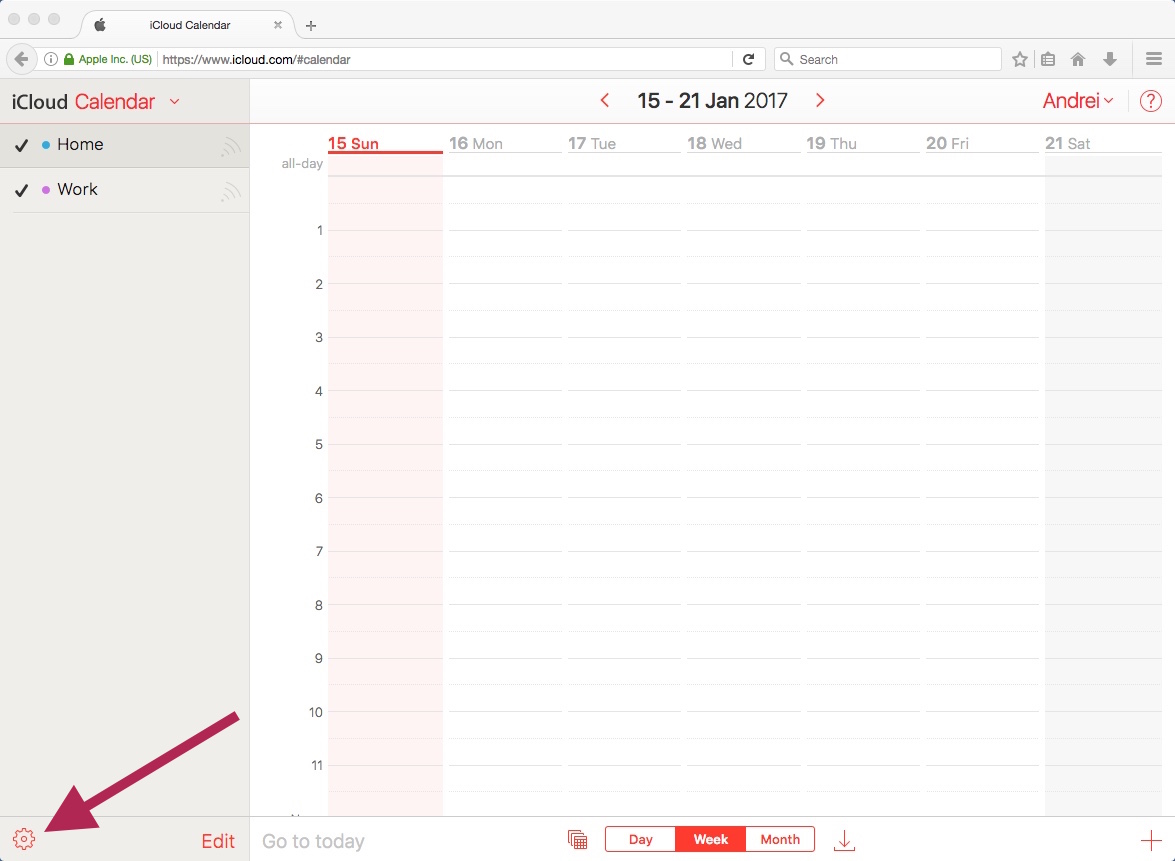Image resolution: width=1175 pixels, height=861 pixels.
Task: Go back in the browser
Action: tap(21, 59)
